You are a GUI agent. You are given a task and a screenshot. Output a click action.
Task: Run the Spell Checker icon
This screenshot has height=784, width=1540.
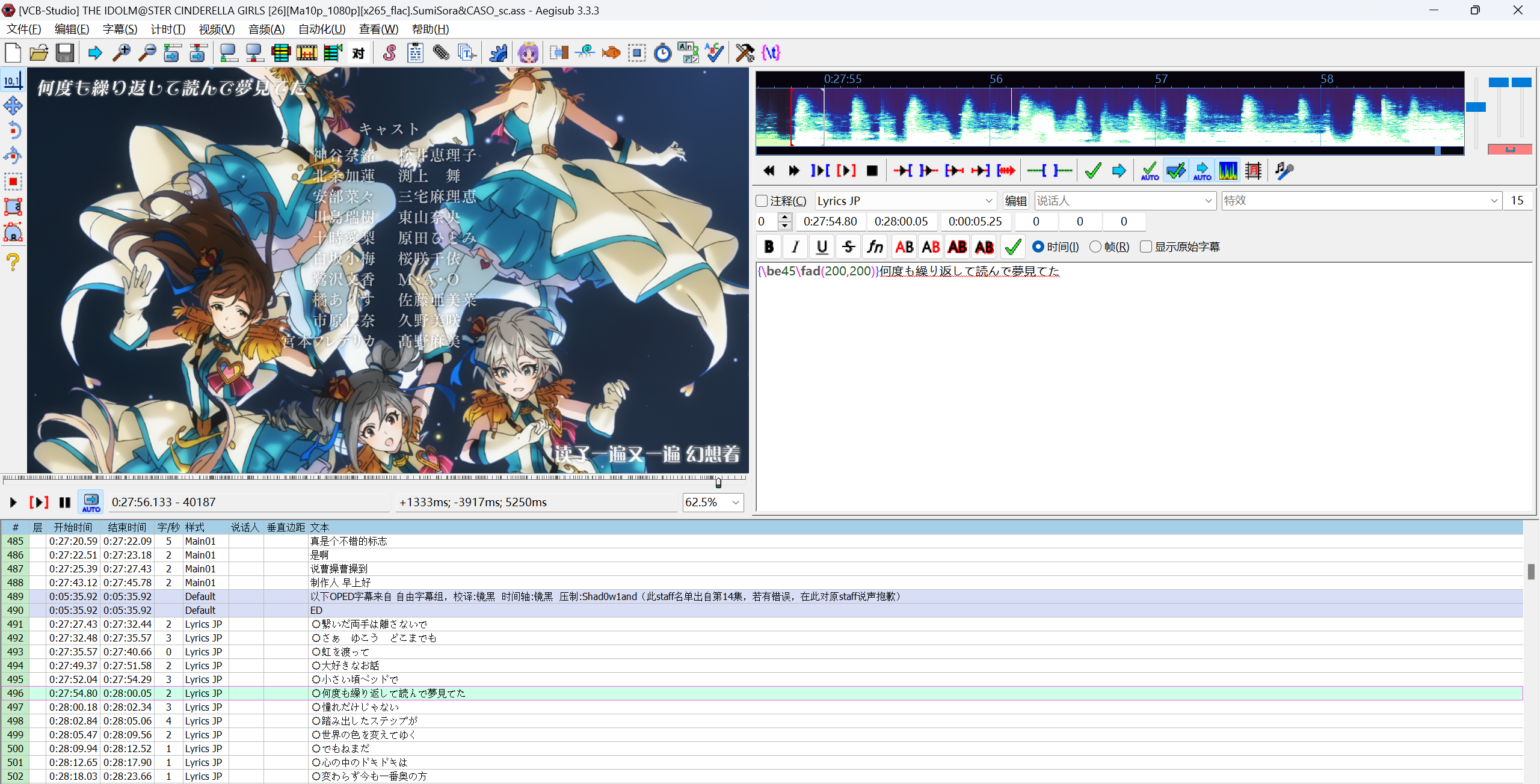tap(714, 53)
